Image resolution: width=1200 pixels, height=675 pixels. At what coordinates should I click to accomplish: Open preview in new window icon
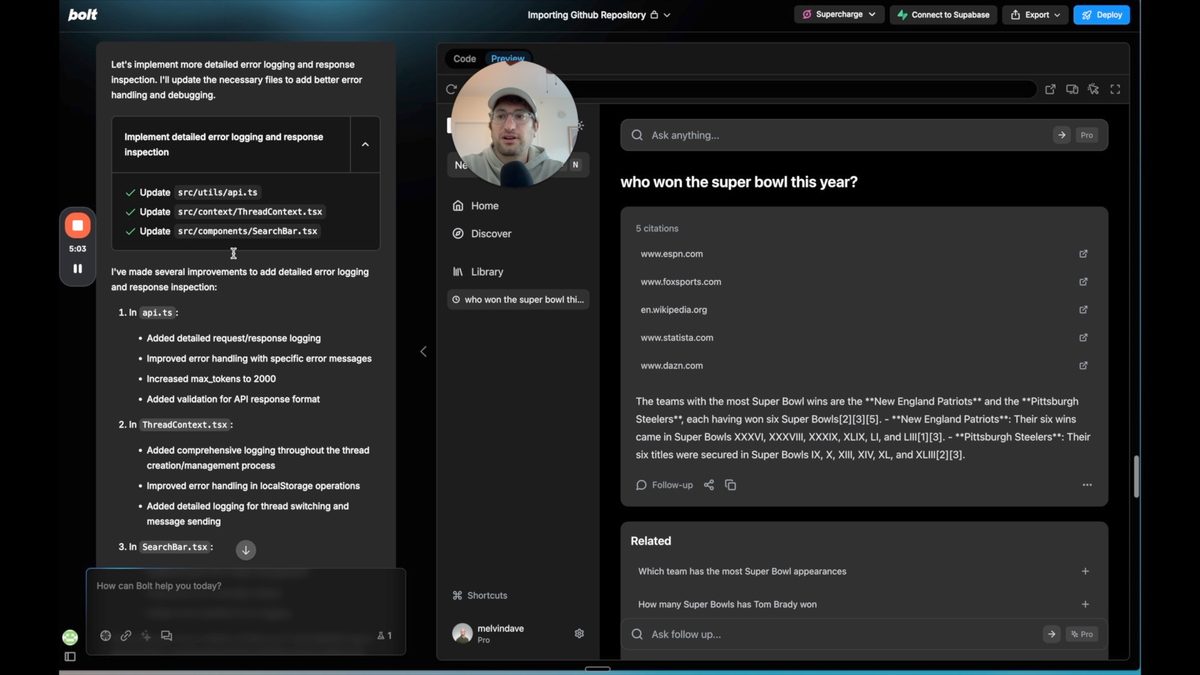pos(1050,89)
